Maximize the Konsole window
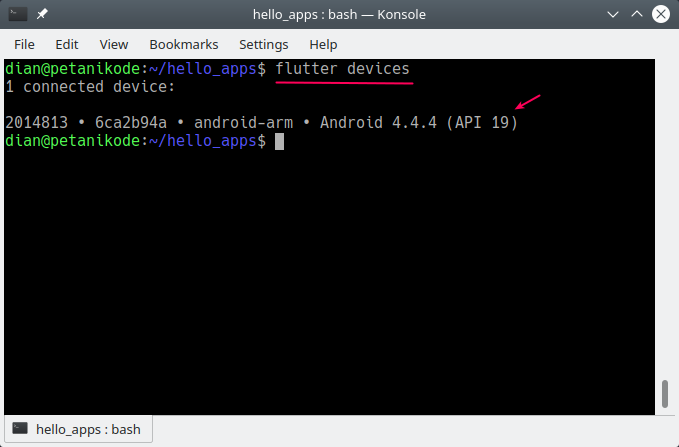Image resolution: width=679 pixels, height=447 pixels. 637,14
